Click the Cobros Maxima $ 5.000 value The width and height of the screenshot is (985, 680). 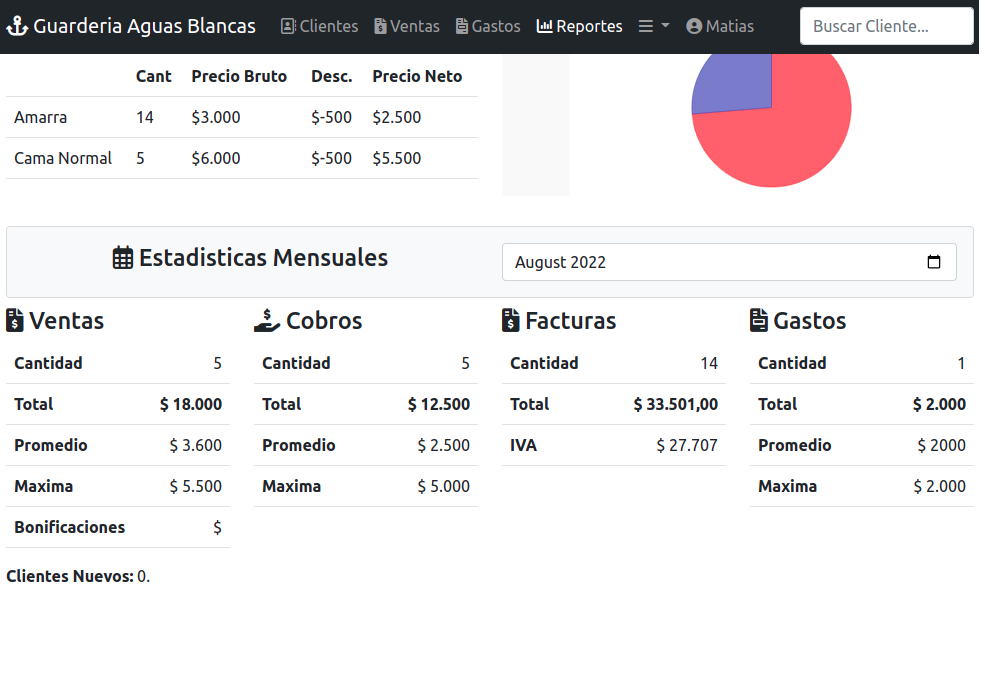pyautogui.click(x=444, y=486)
